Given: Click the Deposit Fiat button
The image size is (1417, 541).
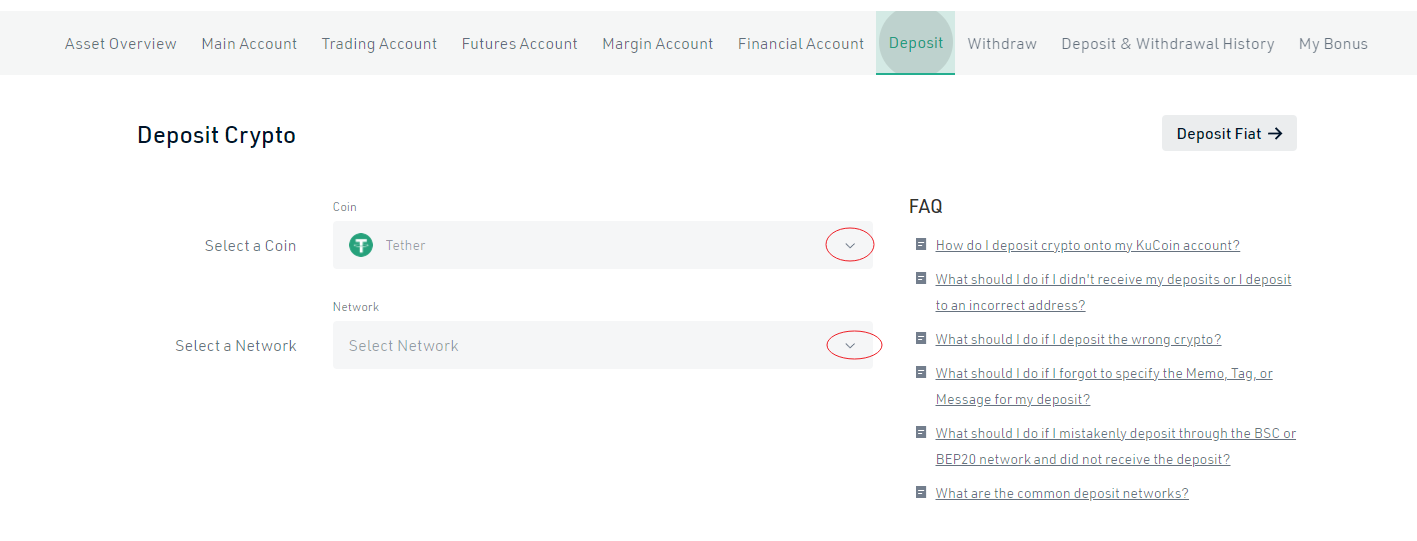Looking at the screenshot, I should click(x=1229, y=133).
